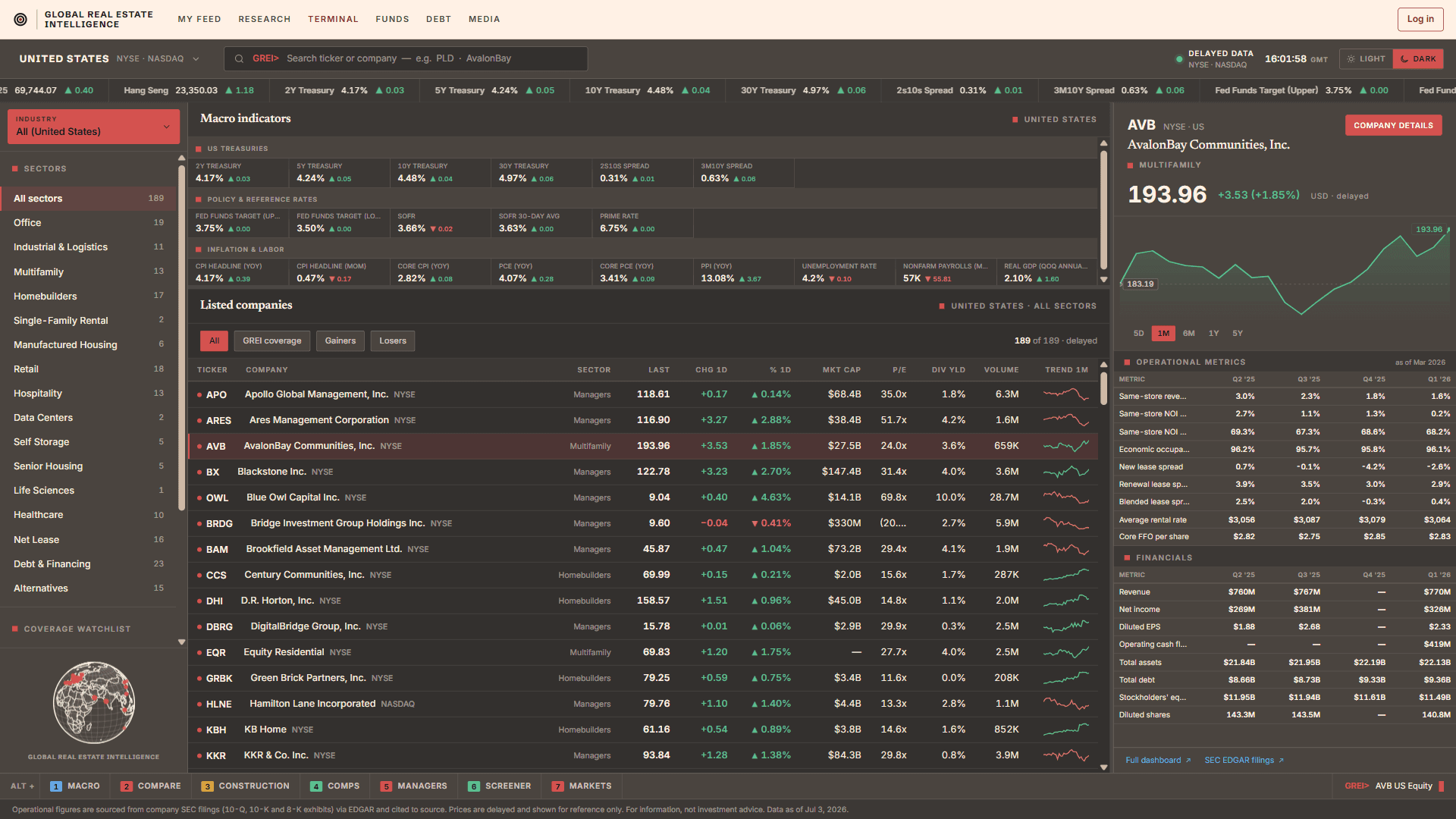Sort table by VOLUME column
This screenshot has height=819, width=1456.
click(1001, 370)
